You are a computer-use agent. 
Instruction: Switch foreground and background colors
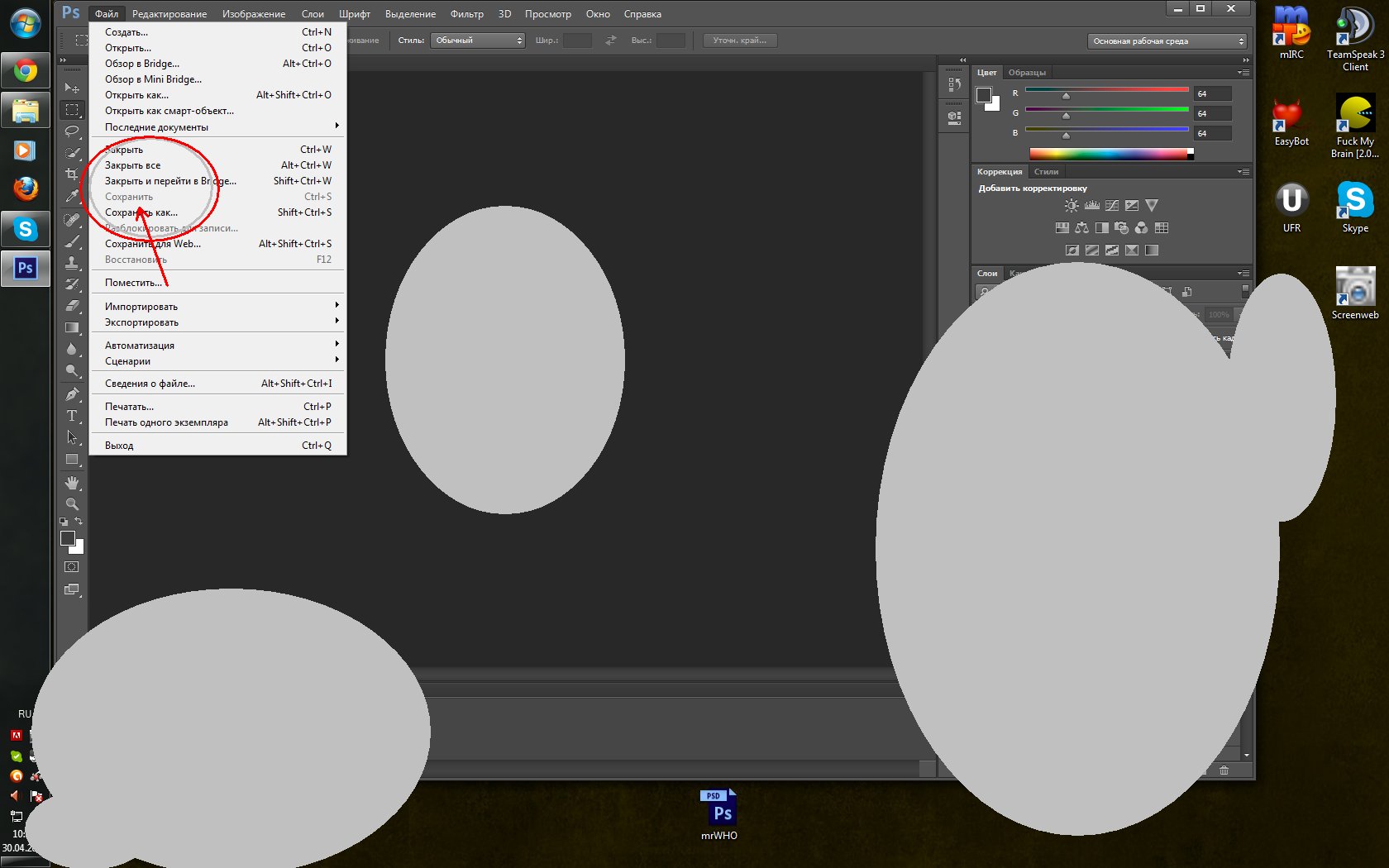coord(79,522)
